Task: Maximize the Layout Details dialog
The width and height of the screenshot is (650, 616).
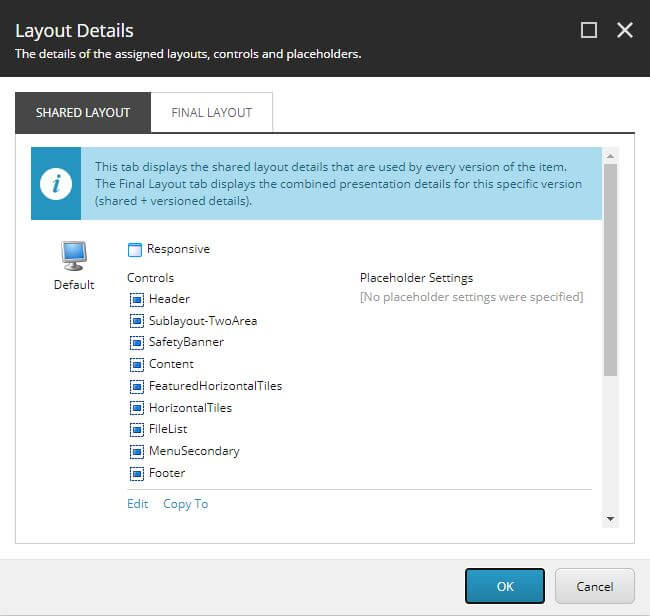Action: [589, 30]
